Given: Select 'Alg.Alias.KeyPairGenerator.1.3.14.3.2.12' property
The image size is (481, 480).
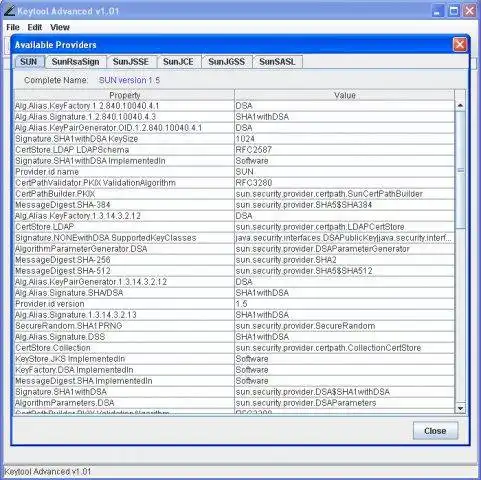Looking at the screenshot, I should click(x=124, y=282).
